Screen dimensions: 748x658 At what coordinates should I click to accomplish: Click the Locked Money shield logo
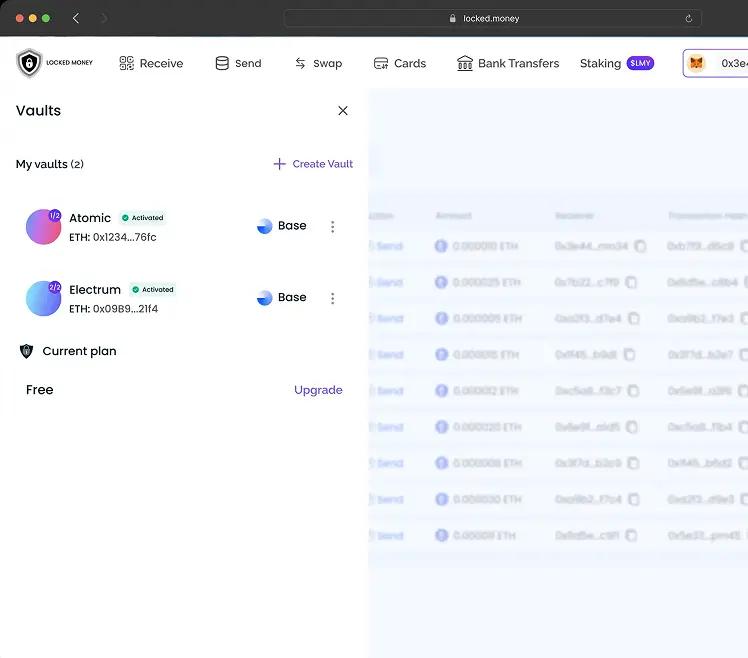[29, 63]
